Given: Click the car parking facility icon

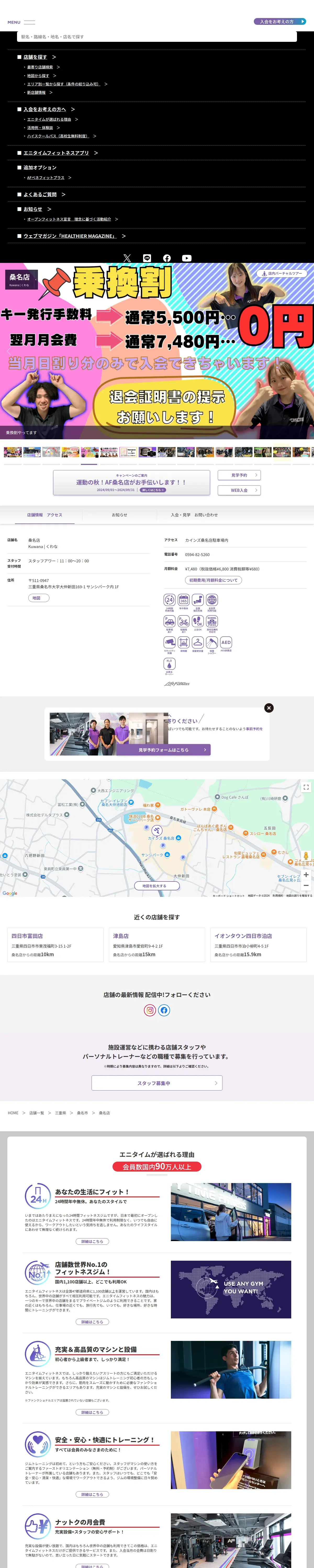Looking at the screenshot, I should coord(170,621).
